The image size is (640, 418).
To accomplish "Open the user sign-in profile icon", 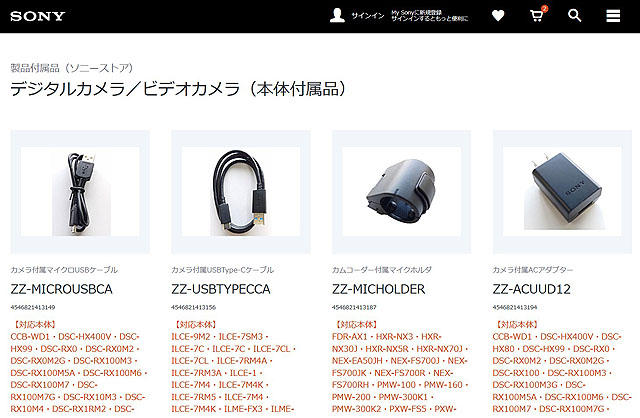I will pyautogui.click(x=337, y=16).
